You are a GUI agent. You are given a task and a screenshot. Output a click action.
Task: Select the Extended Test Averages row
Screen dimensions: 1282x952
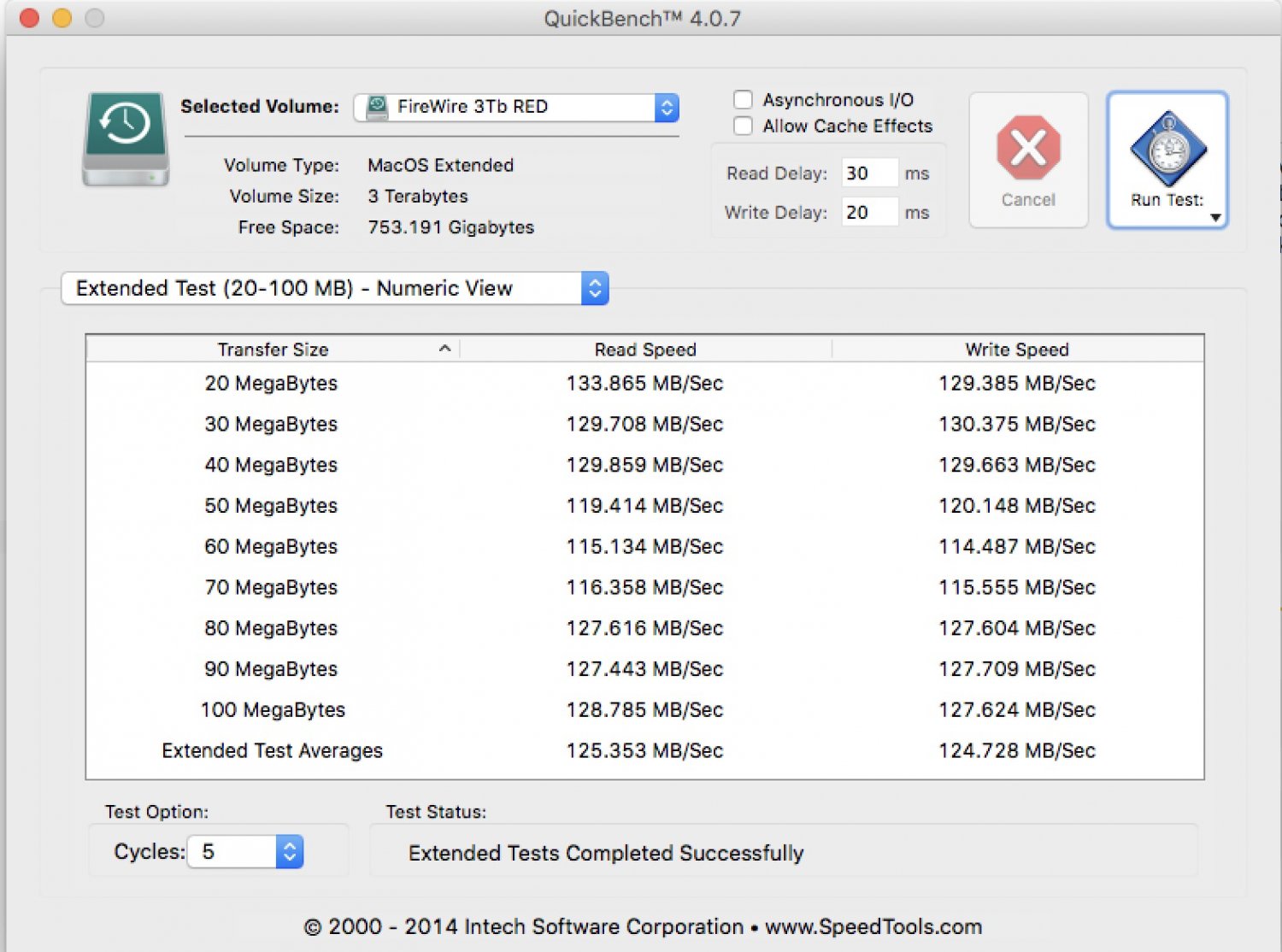coord(645,750)
